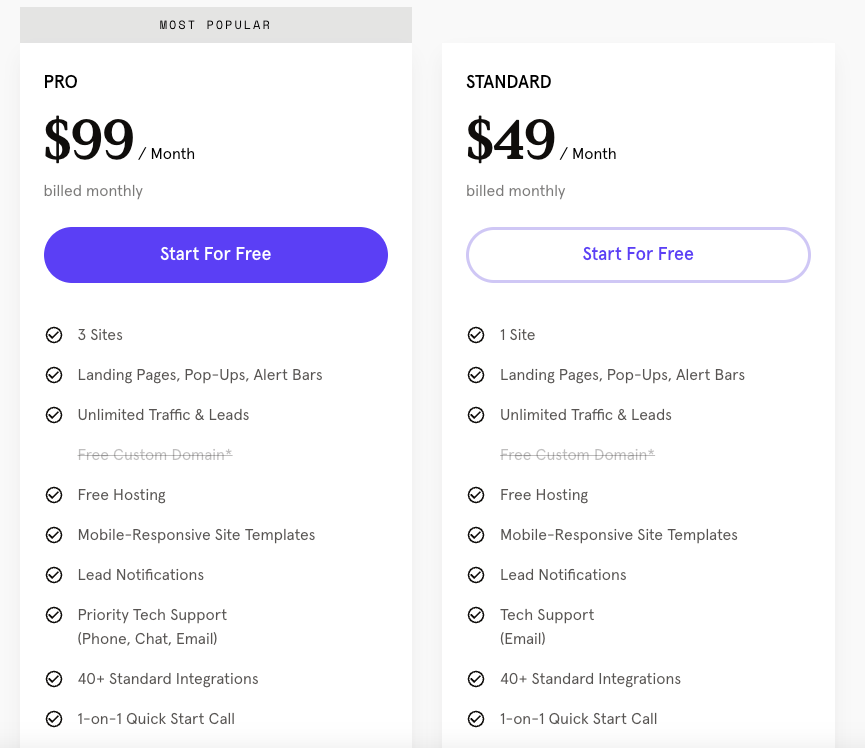The width and height of the screenshot is (865, 748).
Task: Click the $49 price on the Standard plan
Action: pos(511,141)
